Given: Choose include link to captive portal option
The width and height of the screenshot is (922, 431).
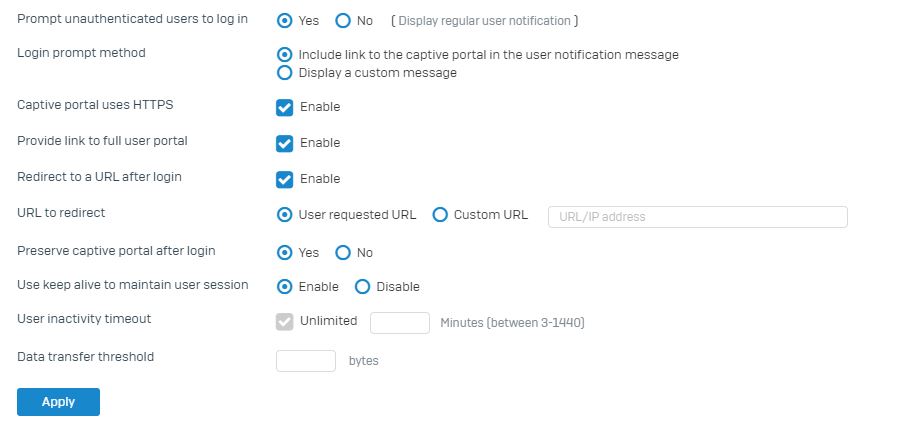Looking at the screenshot, I should (285, 55).
